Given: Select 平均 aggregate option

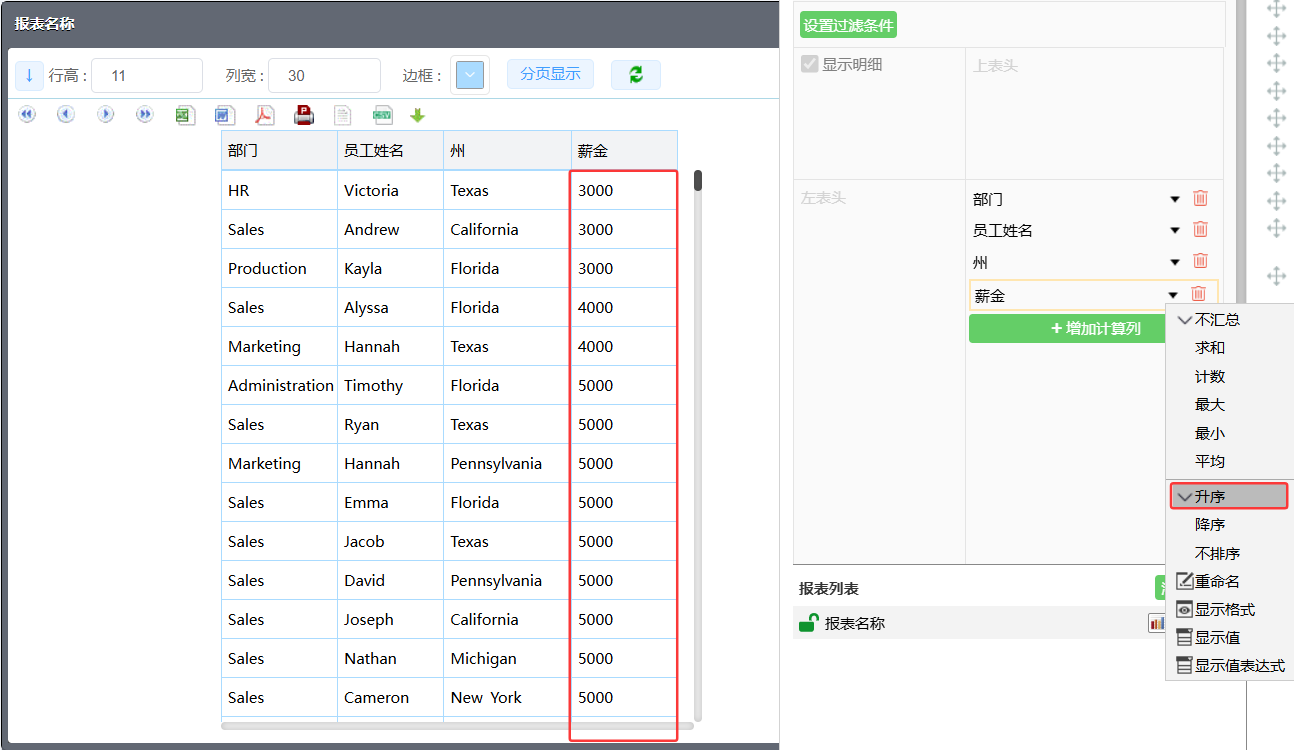Looking at the screenshot, I should 1229,462.
